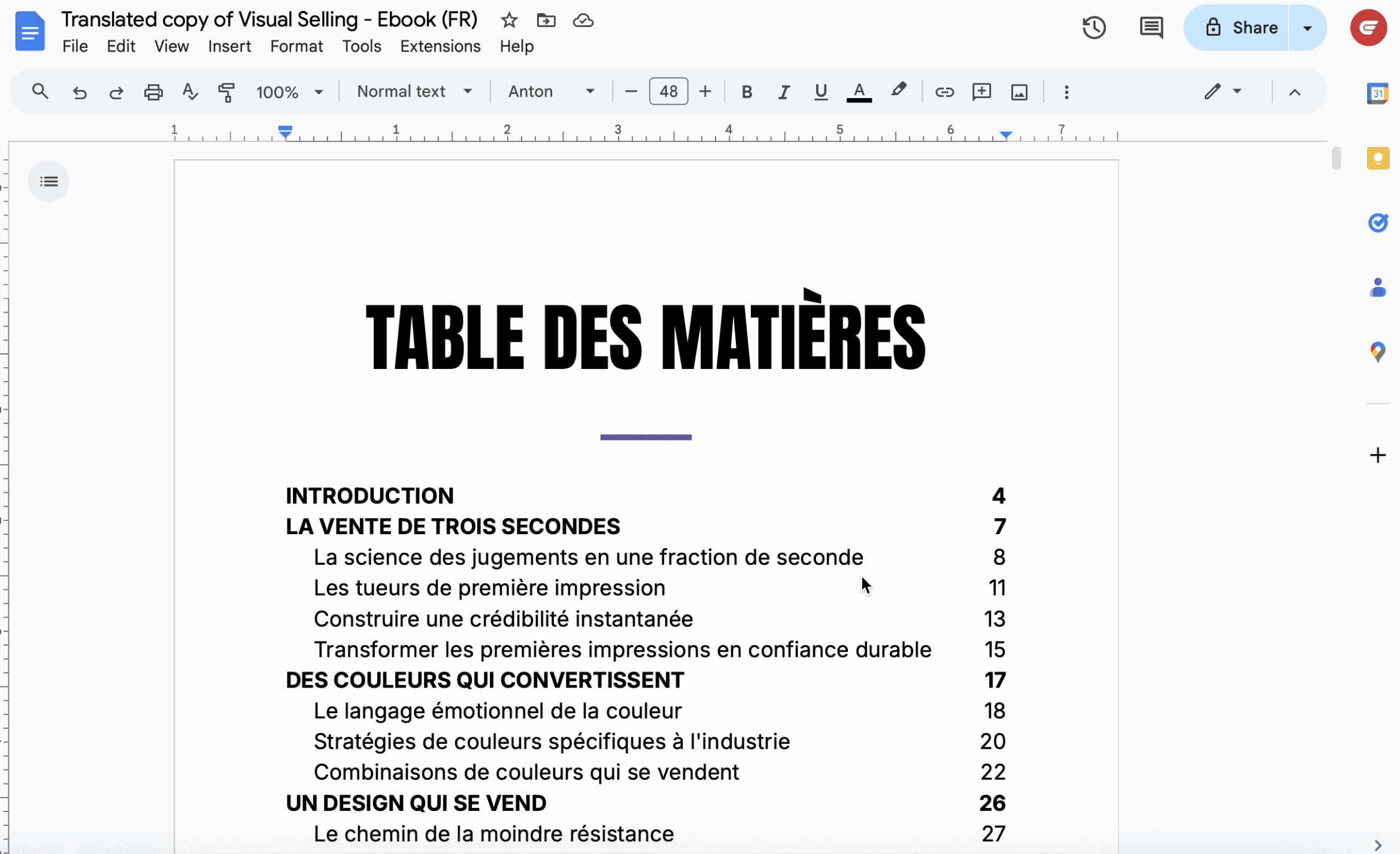Click the insert link icon
This screenshot has height=854, width=1400.
(x=944, y=92)
